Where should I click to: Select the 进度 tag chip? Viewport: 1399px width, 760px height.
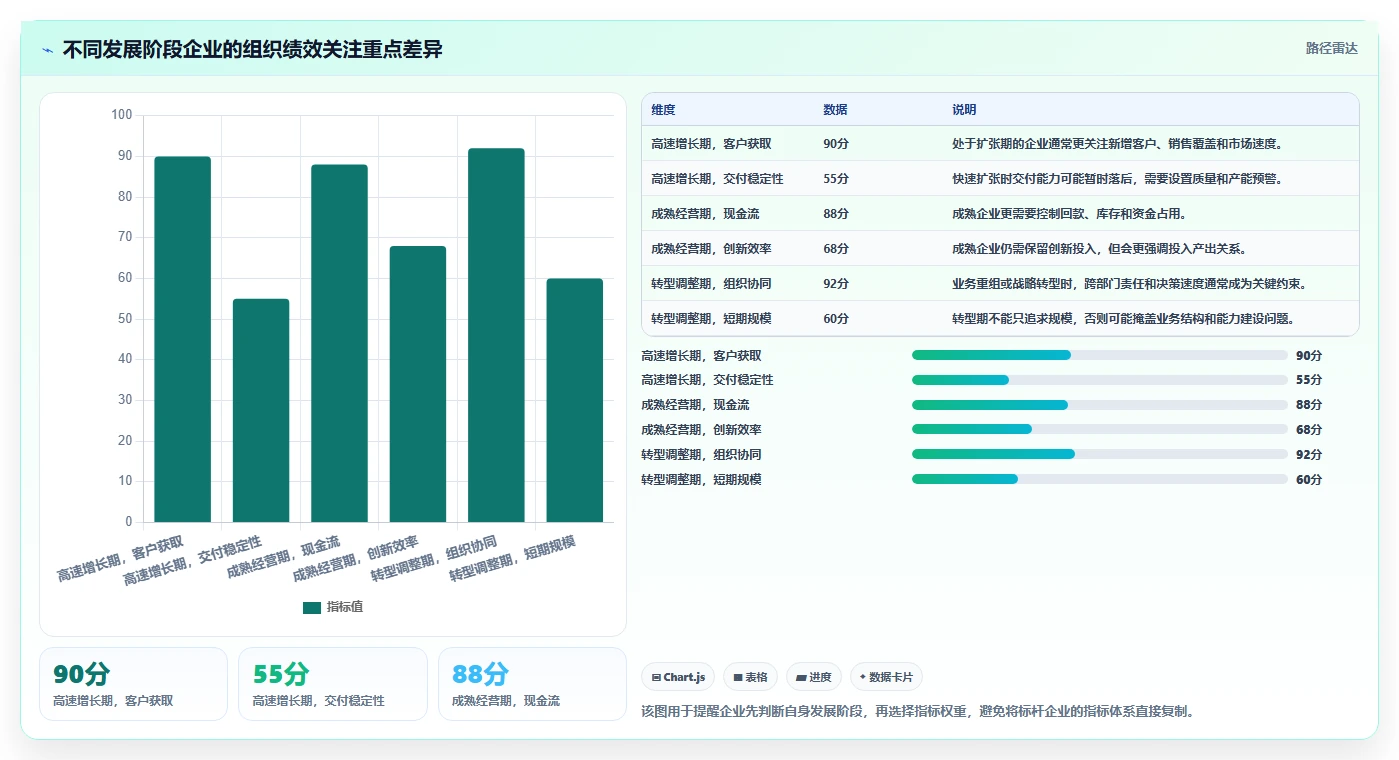point(814,677)
